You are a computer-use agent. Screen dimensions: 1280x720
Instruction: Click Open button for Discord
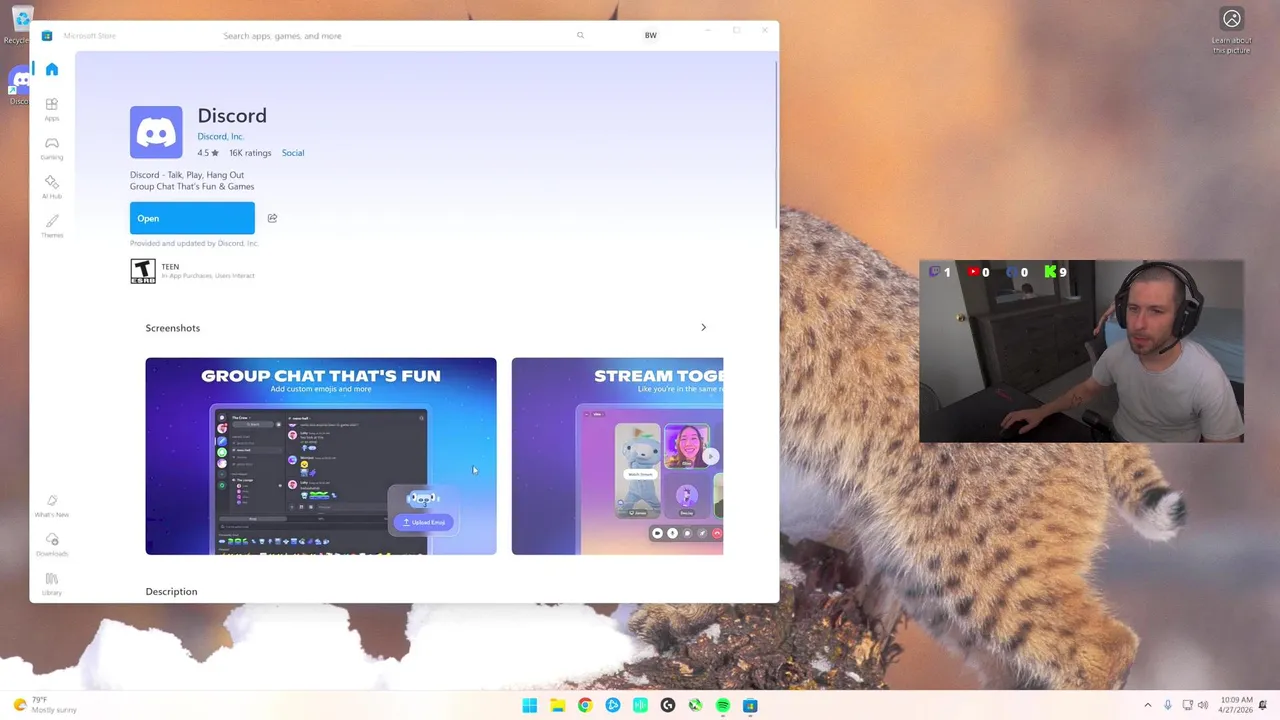point(192,218)
